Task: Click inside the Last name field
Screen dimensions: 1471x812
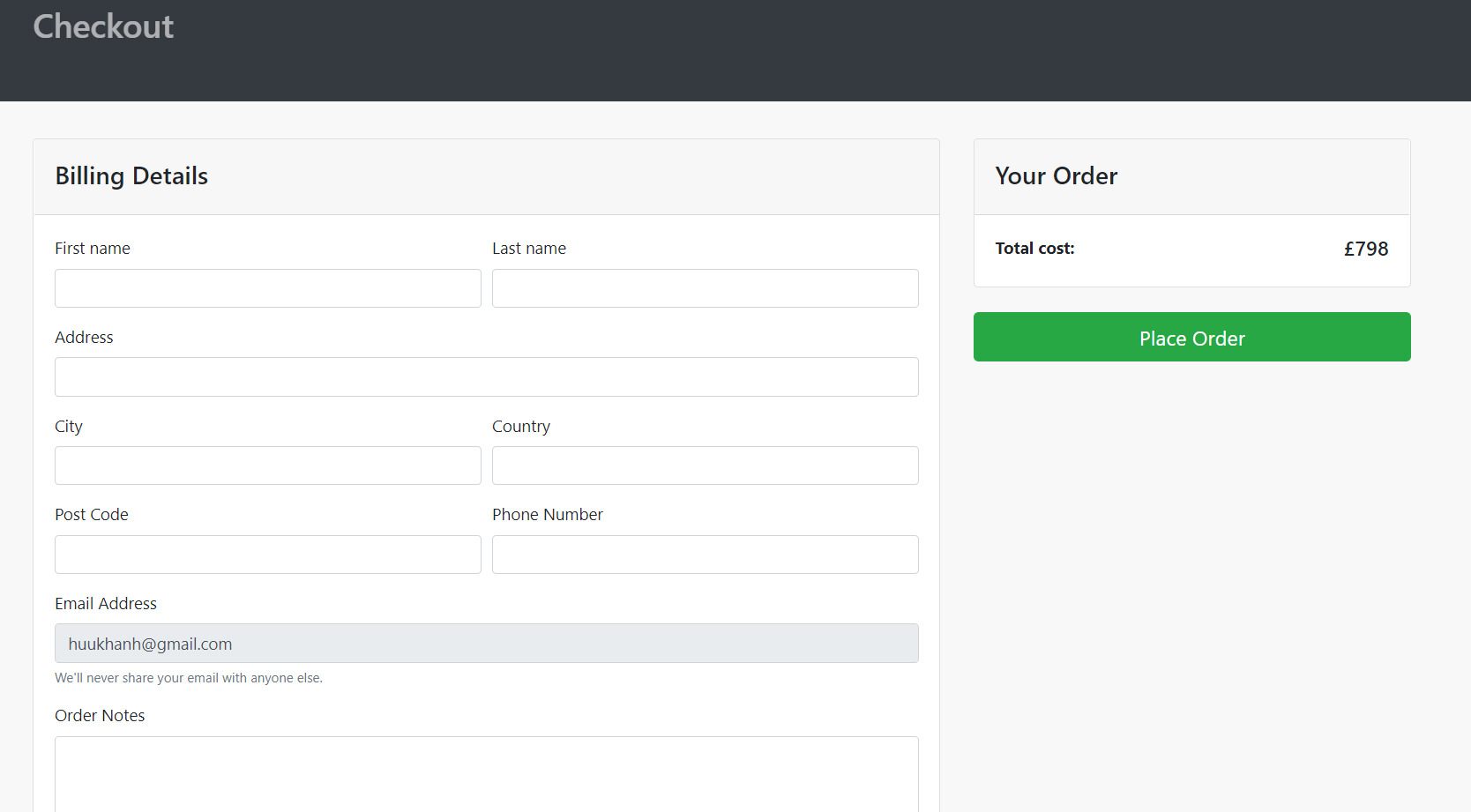Action: (705, 288)
